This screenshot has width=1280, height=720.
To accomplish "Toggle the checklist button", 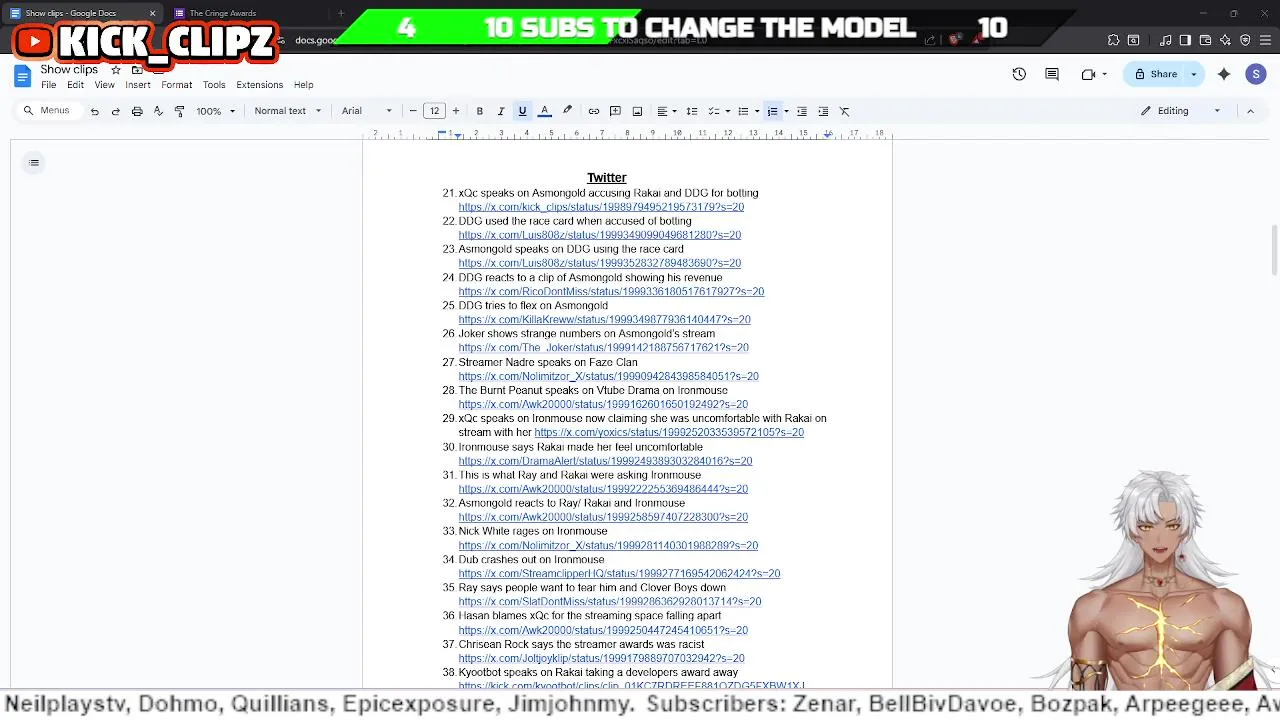I will [712, 111].
